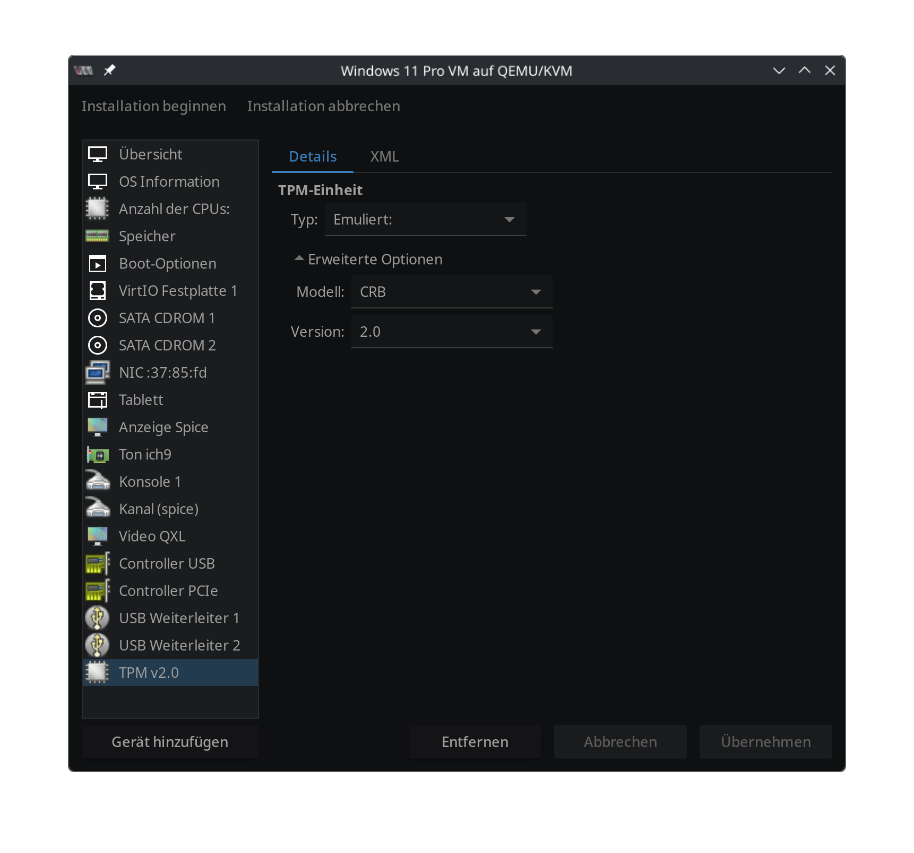Viewport: 914px width, 853px height.
Task: Select the VirtIO Festplatte 1 entry text
Action: pos(178,291)
